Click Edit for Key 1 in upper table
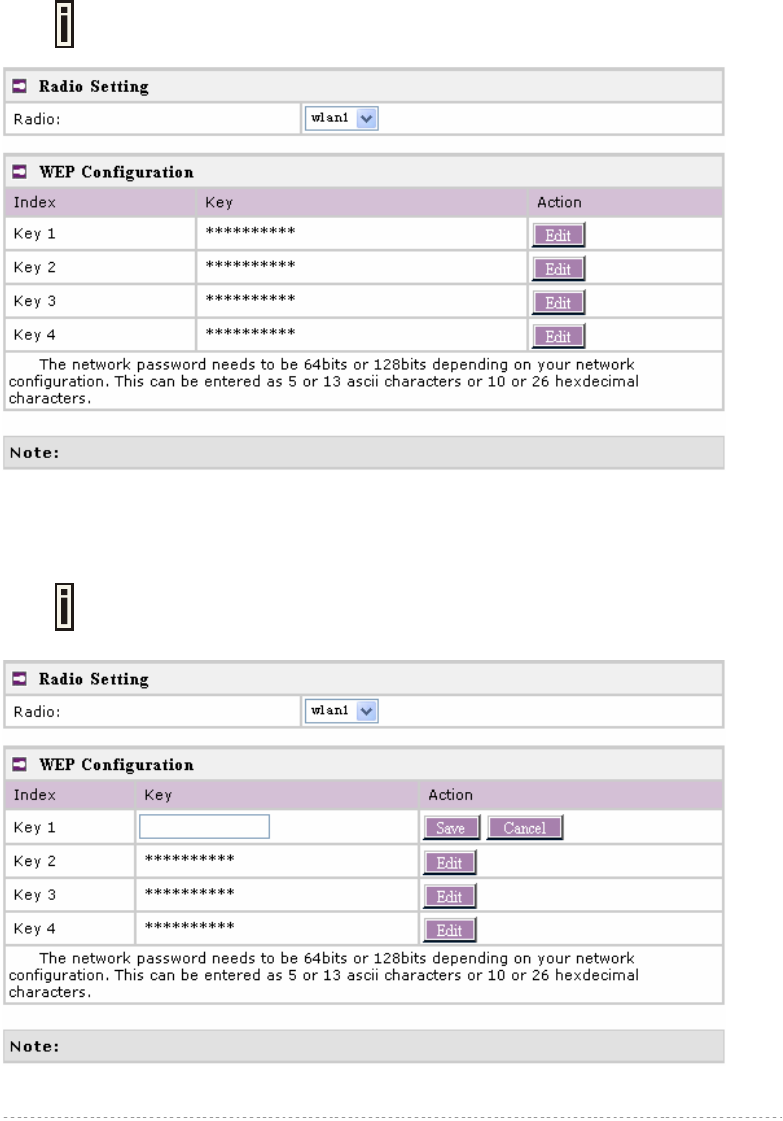Viewport: 783px width, 1121px height. (x=558, y=236)
